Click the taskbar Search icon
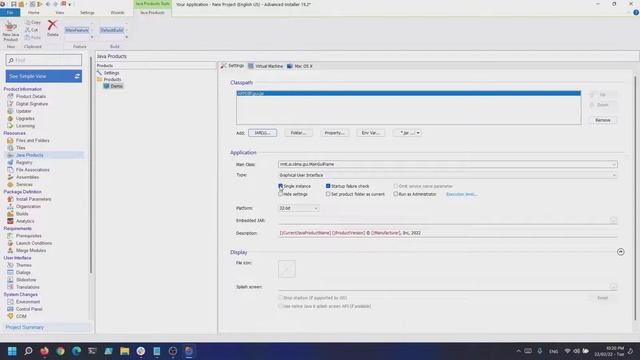The image size is (640, 360). [28, 351]
